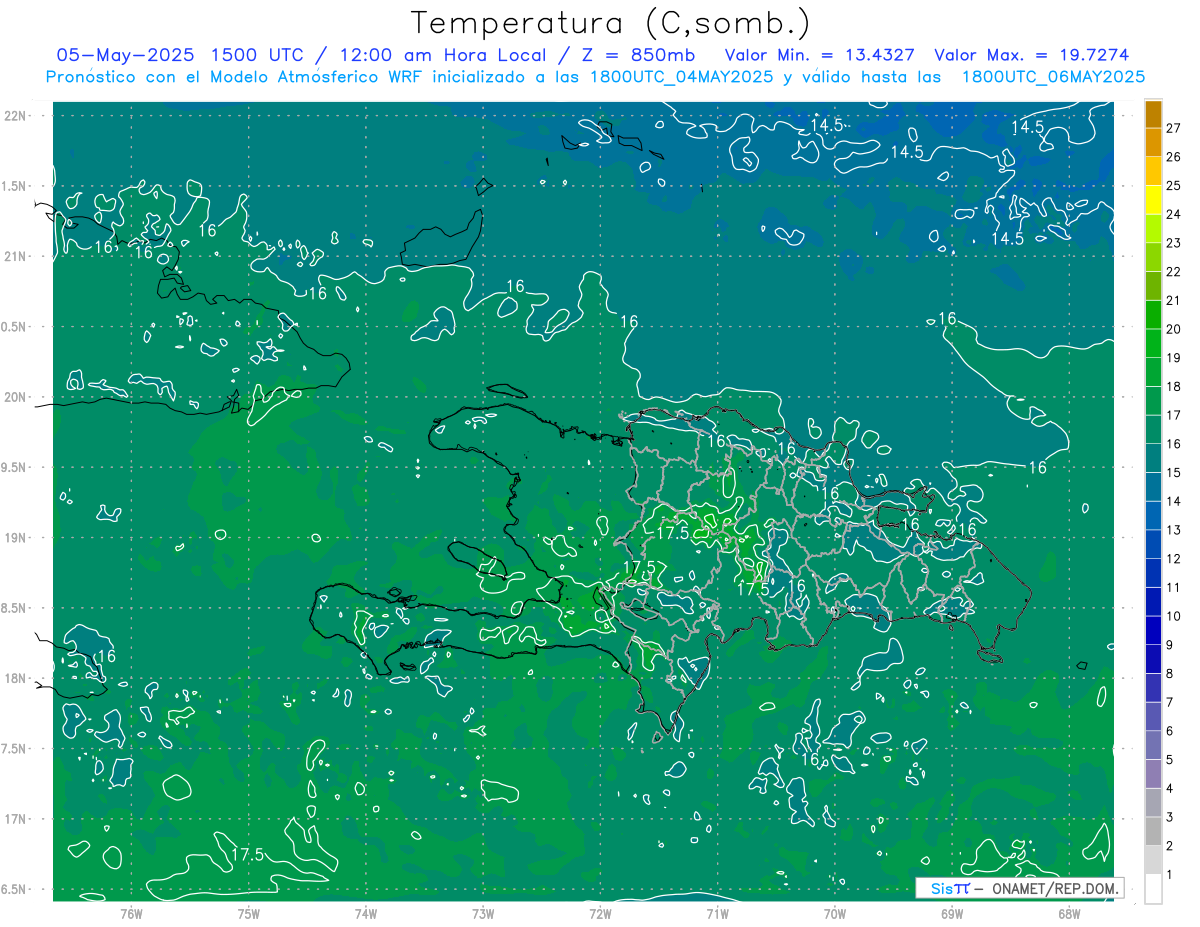1200x927 pixels.
Task: Click the dark orange top color scale segment
Action: coord(1153,114)
